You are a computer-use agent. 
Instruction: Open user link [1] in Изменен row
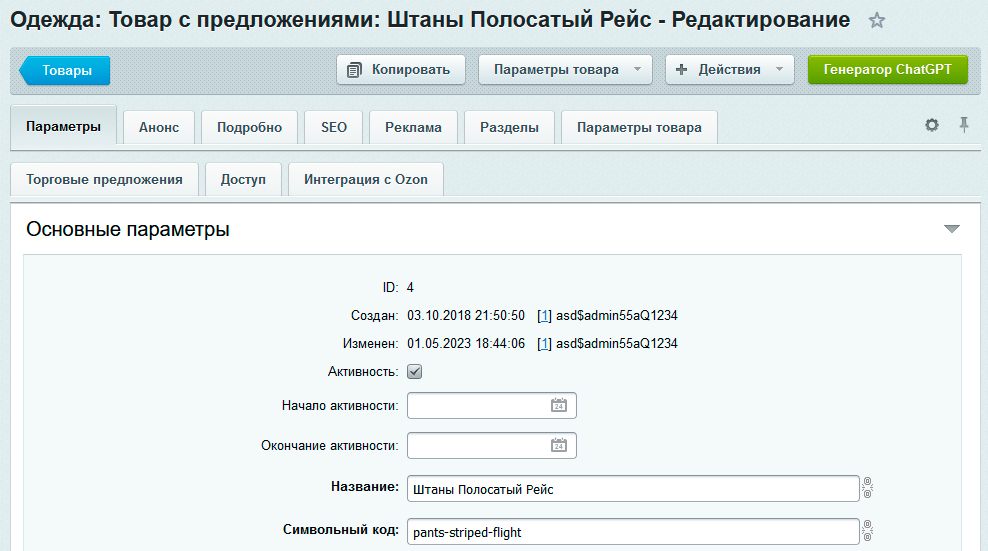tap(544, 344)
